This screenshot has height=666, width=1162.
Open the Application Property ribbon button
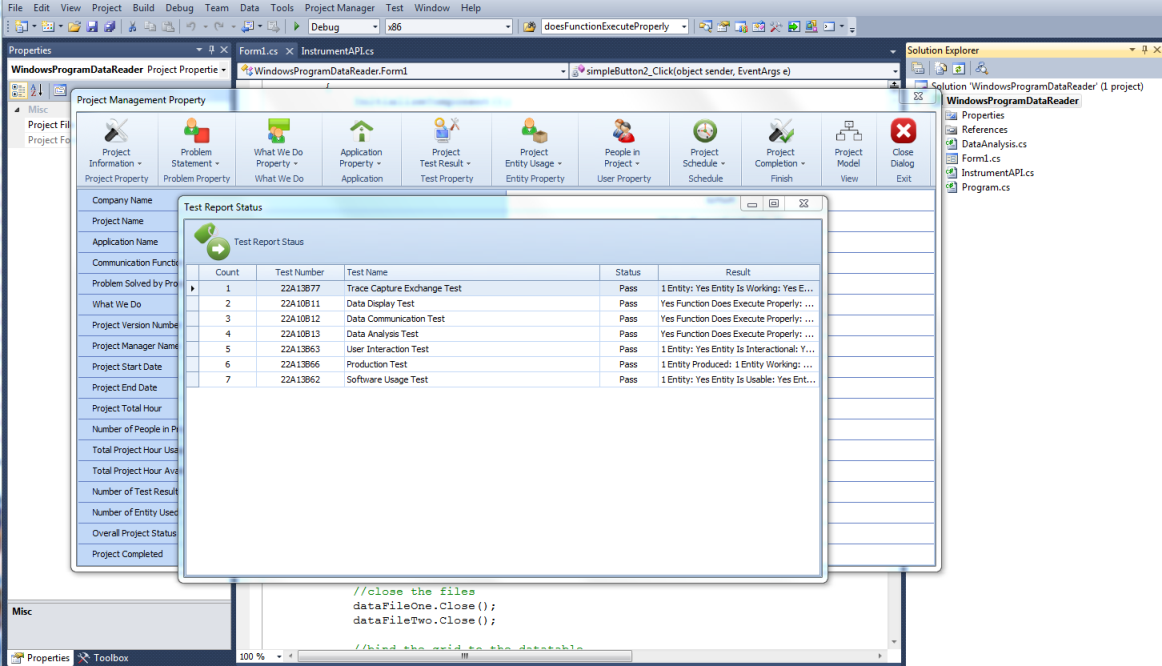point(361,144)
